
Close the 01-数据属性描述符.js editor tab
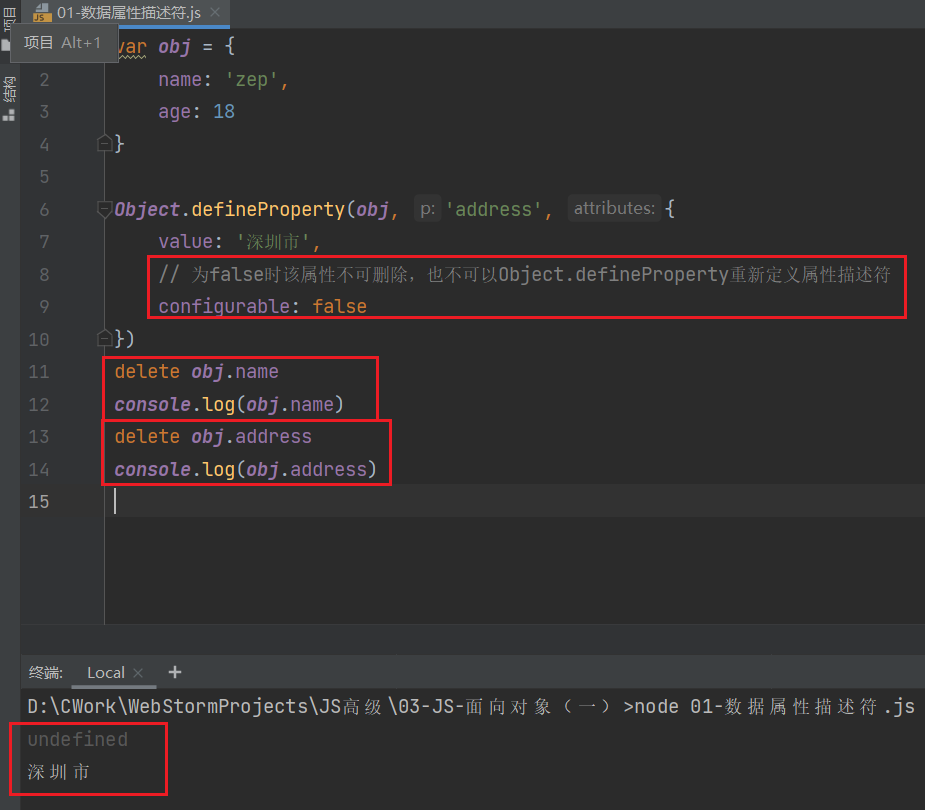215,12
